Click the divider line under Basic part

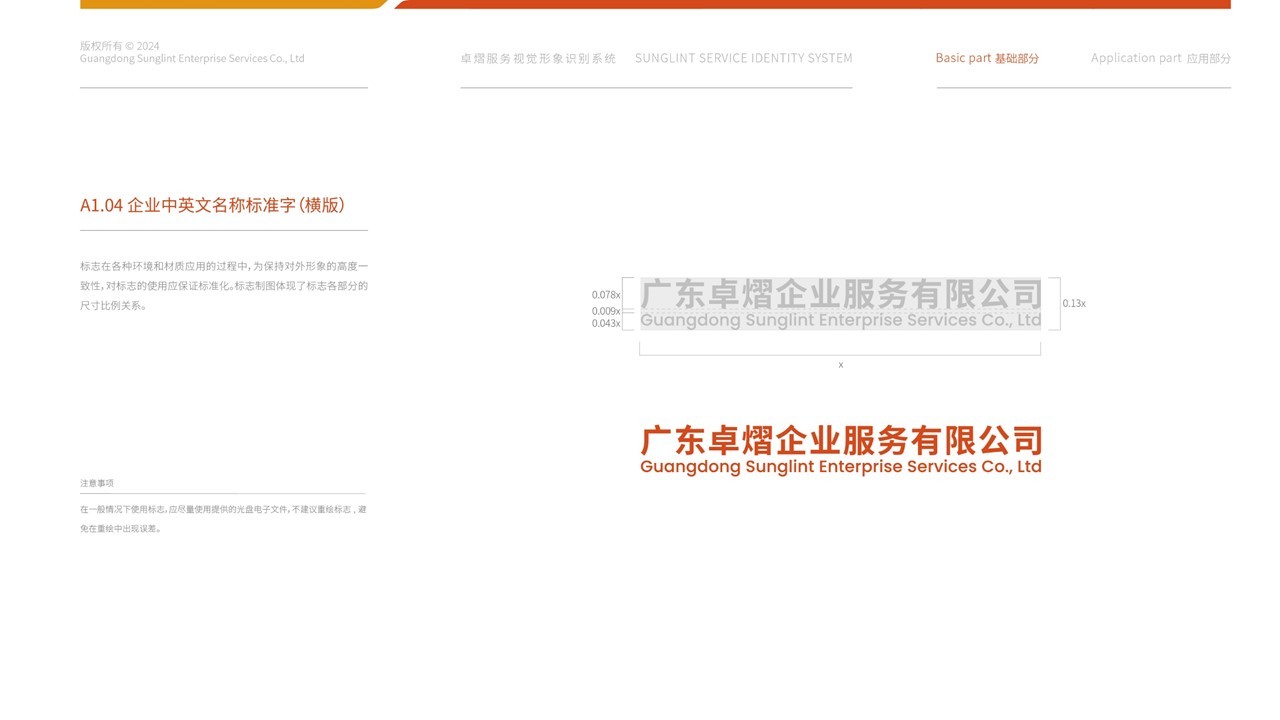tap(1083, 90)
